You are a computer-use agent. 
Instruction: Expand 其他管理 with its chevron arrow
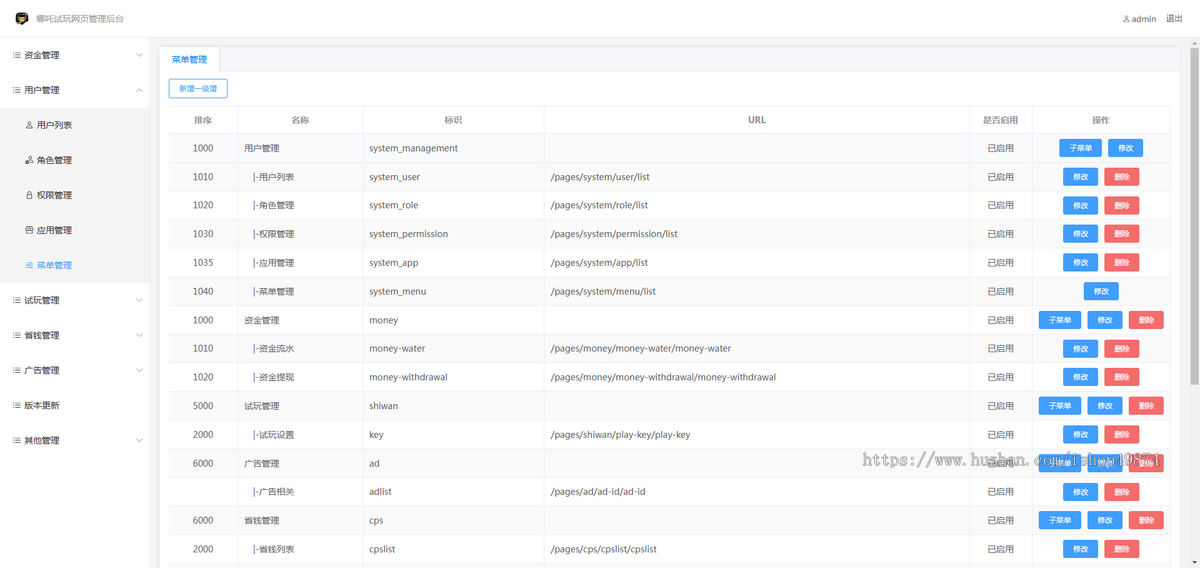(139, 440)
